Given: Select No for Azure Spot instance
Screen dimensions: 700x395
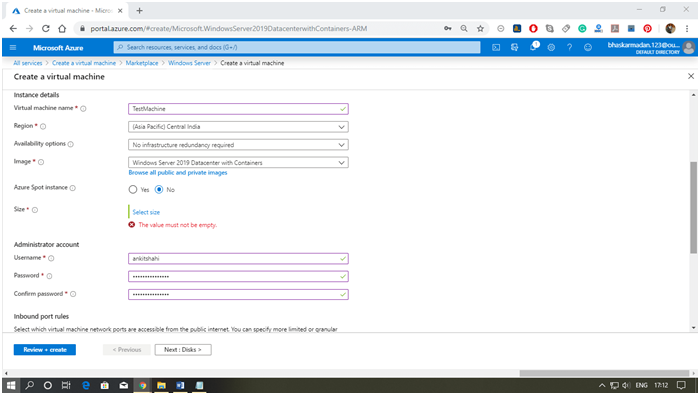Looking at the screenshot, I should 159,189.
